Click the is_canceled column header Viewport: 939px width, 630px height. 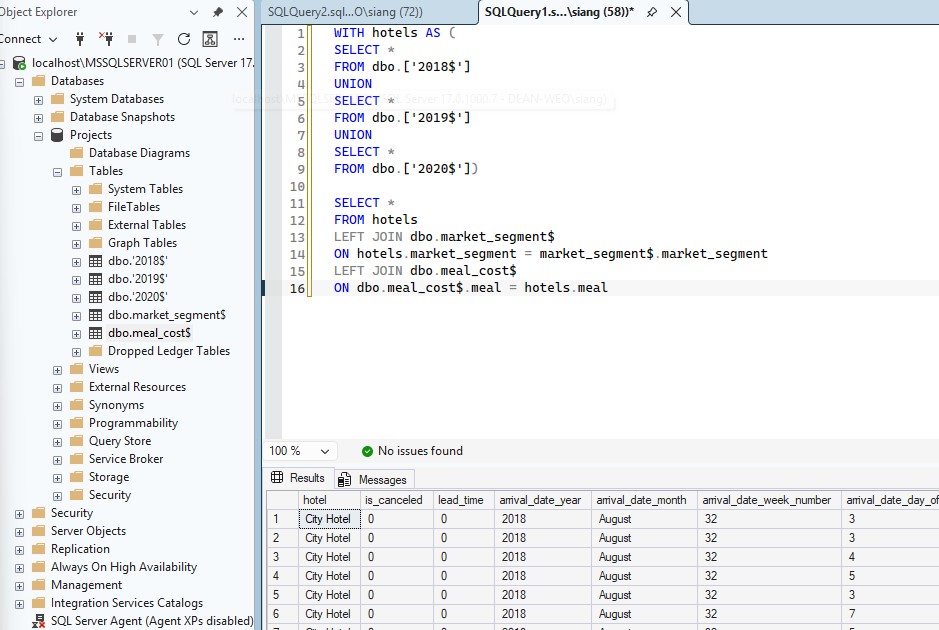(x=397, y=500)
